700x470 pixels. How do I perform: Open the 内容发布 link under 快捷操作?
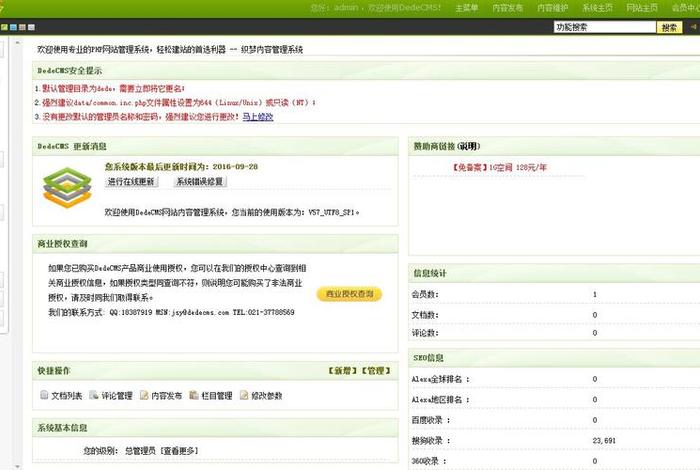click(167, 396)
